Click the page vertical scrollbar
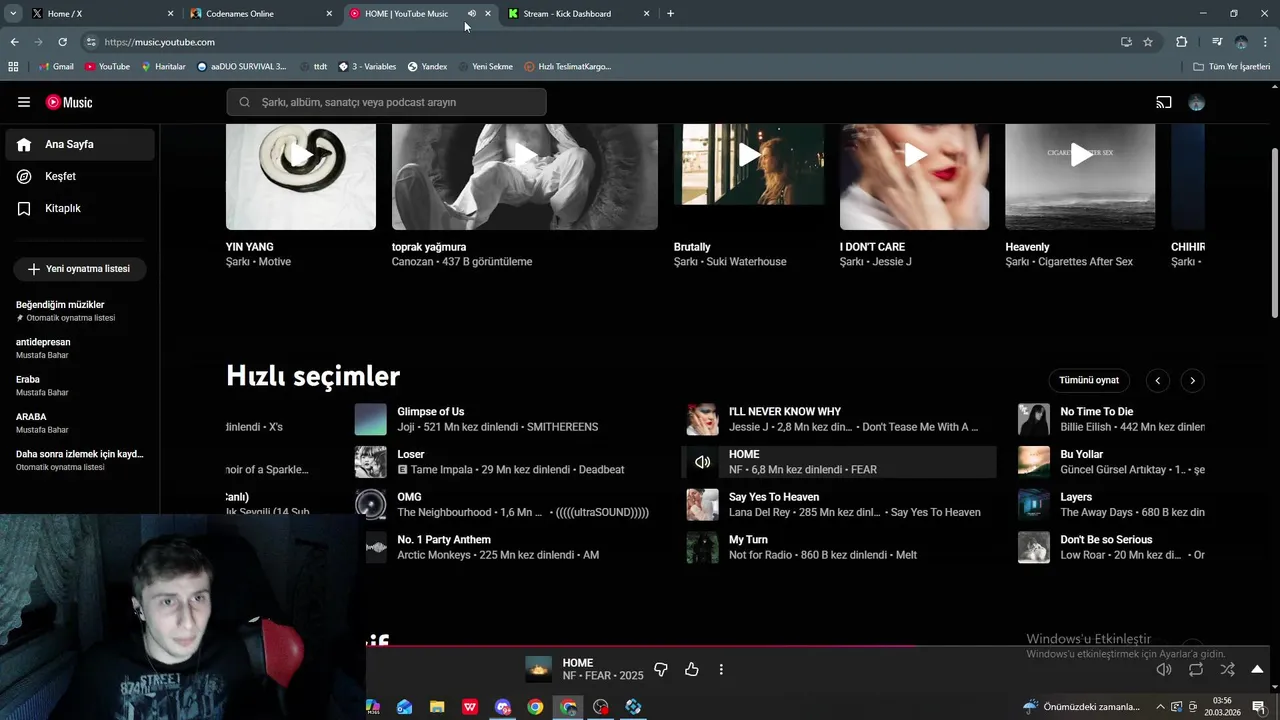The width and height of the screenshot is (1280, 720). [1274, 232]
